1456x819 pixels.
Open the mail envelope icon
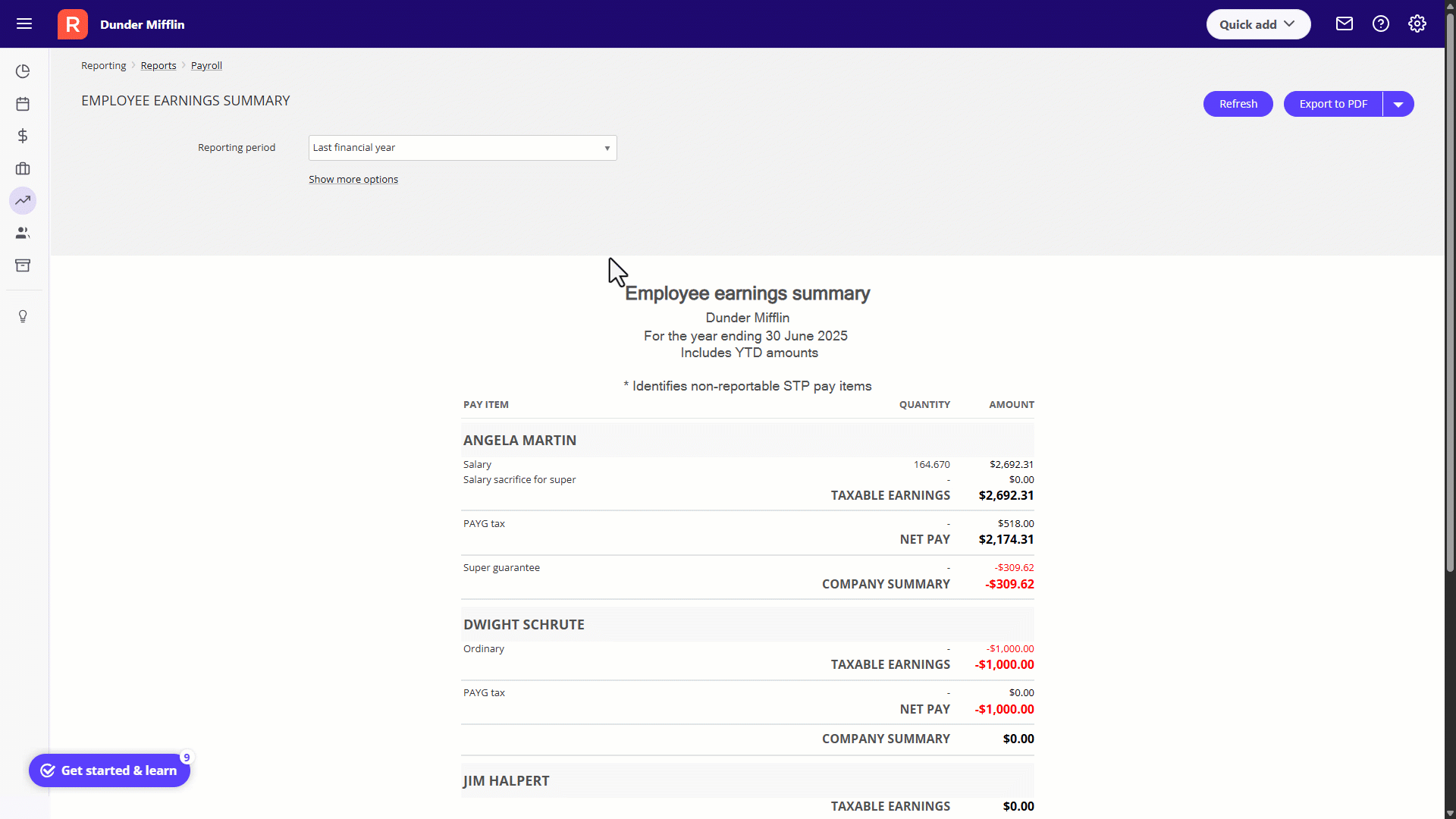click(x=1345, y=24)
